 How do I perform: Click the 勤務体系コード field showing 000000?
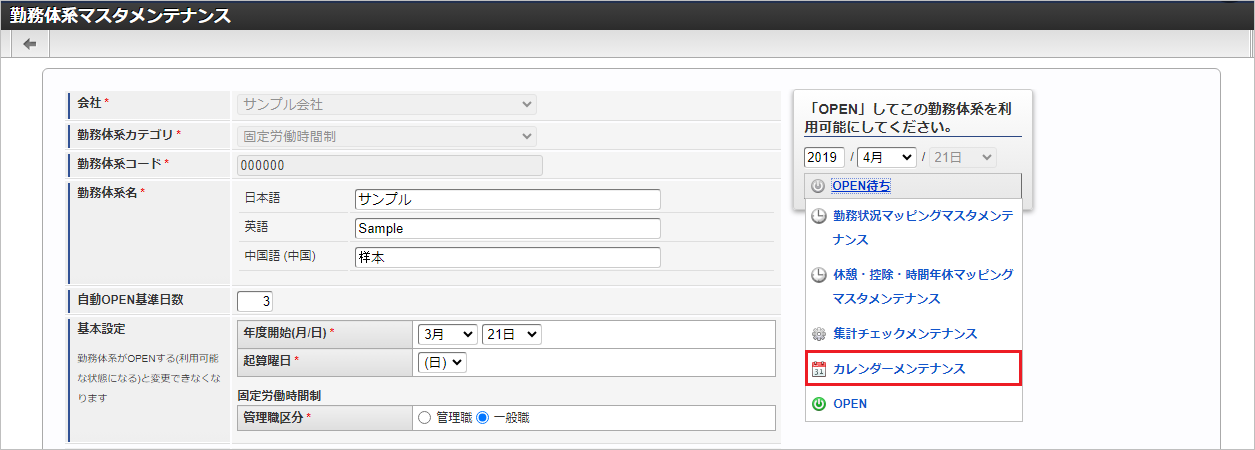(x=390, y=166)
